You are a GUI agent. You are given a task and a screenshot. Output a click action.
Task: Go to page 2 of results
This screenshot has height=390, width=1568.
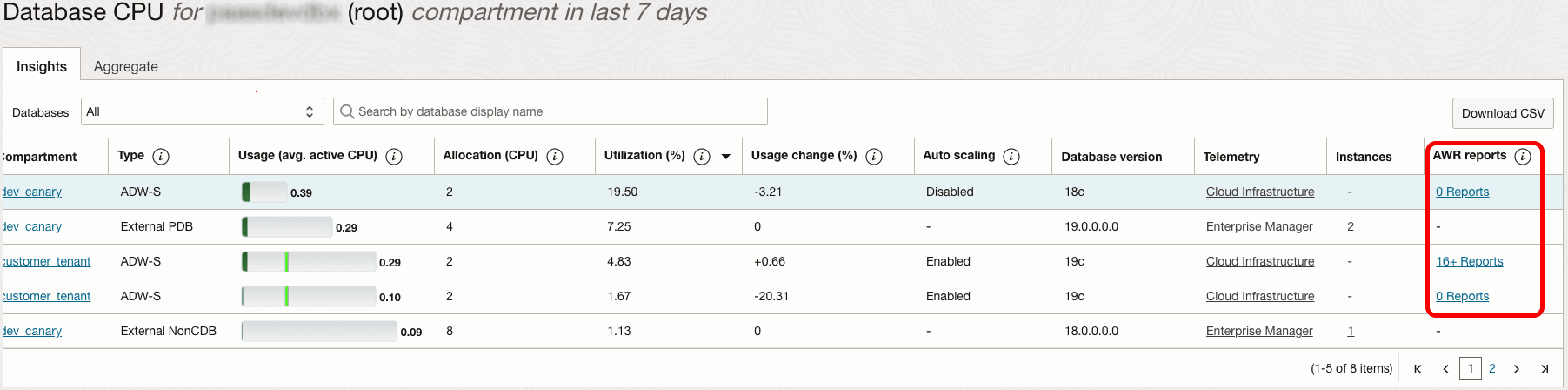point(1492,368)
